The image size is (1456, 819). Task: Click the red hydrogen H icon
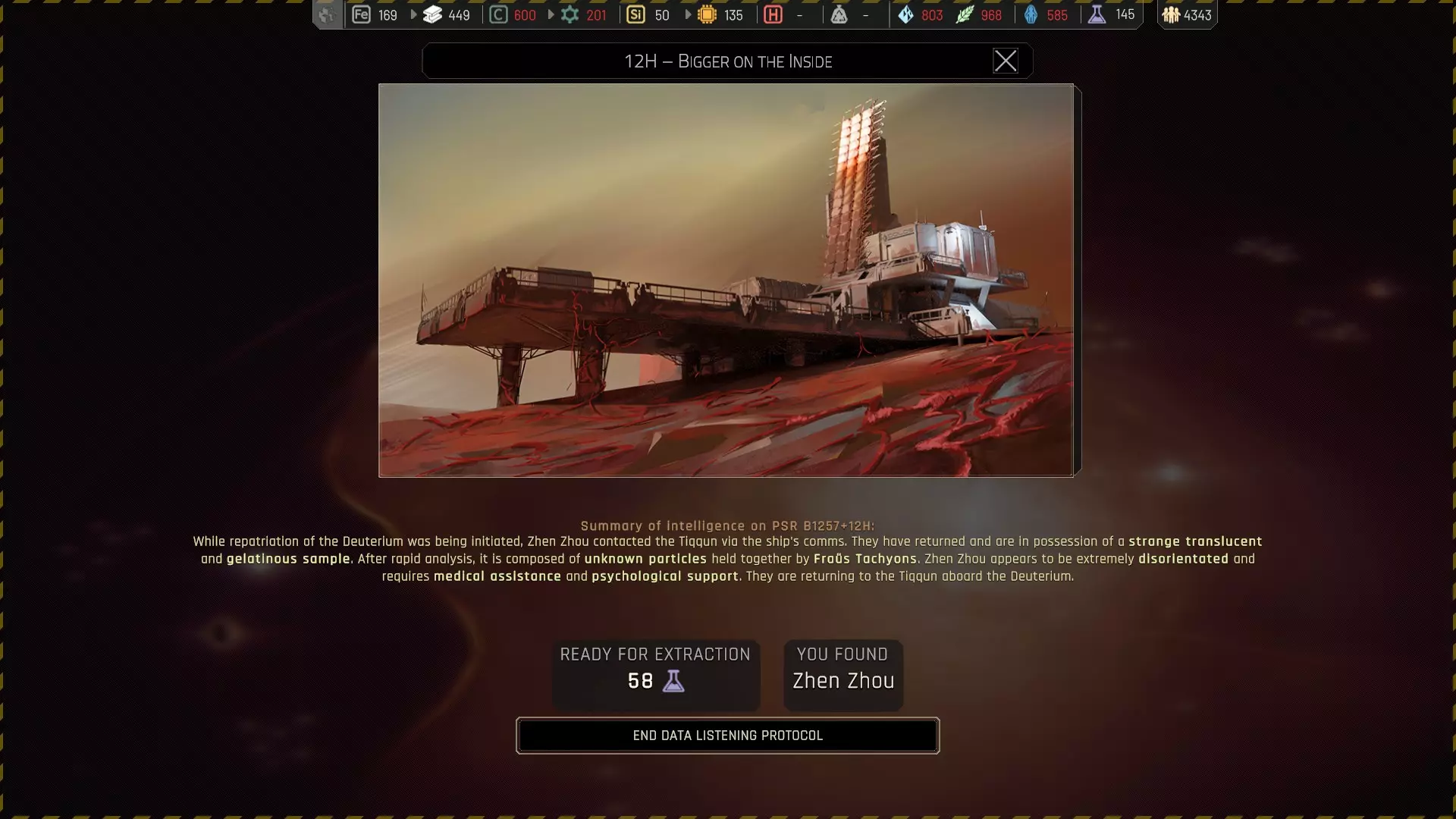(773, 14)
